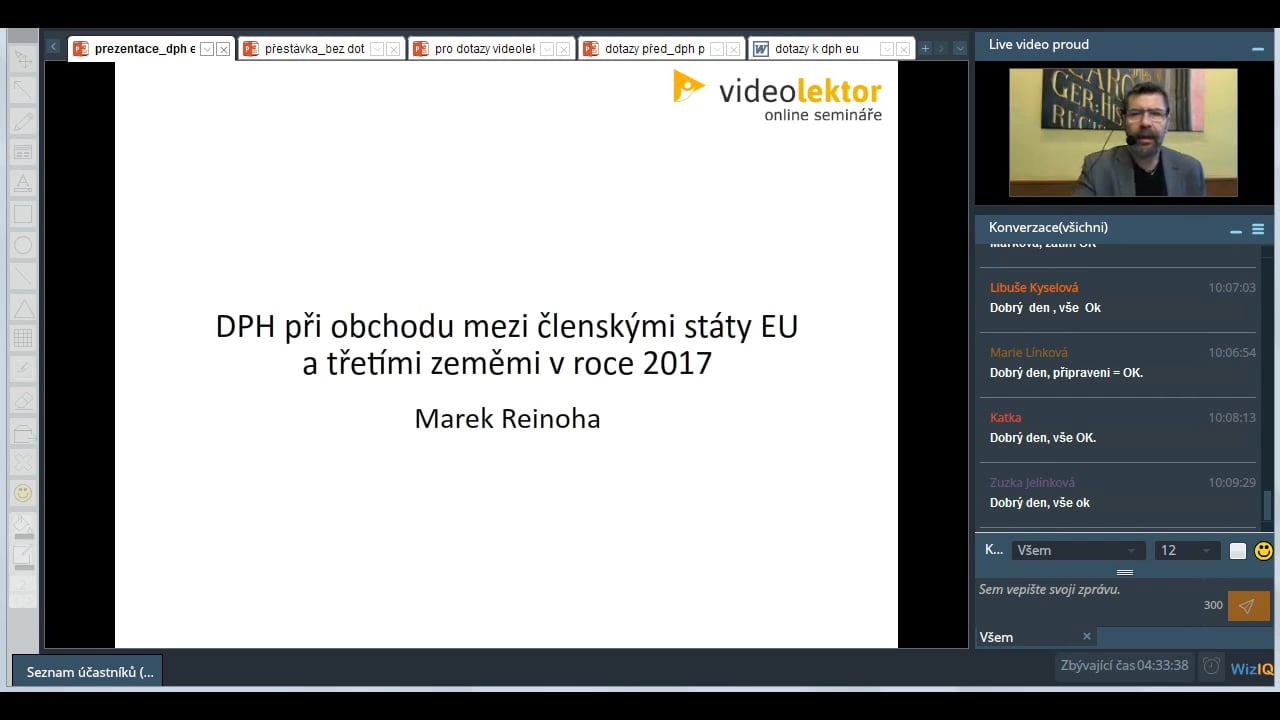Click the chat input resize handle
The height and width of the screenshot is (720, 1280).
[x=1125, y=573]
